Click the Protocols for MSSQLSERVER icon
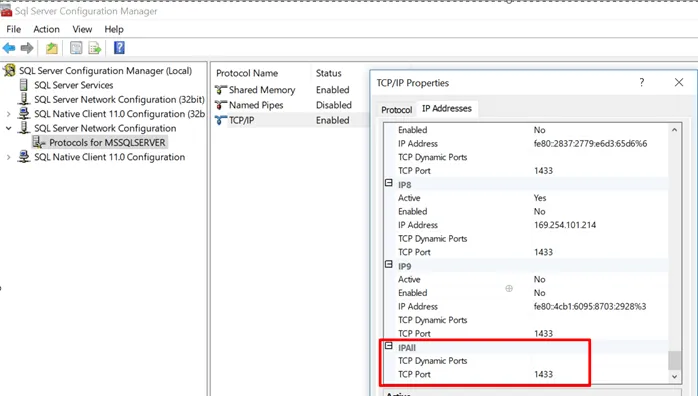Image resolution: width=698 pixels, height=396 pixels. click(39, 142)
